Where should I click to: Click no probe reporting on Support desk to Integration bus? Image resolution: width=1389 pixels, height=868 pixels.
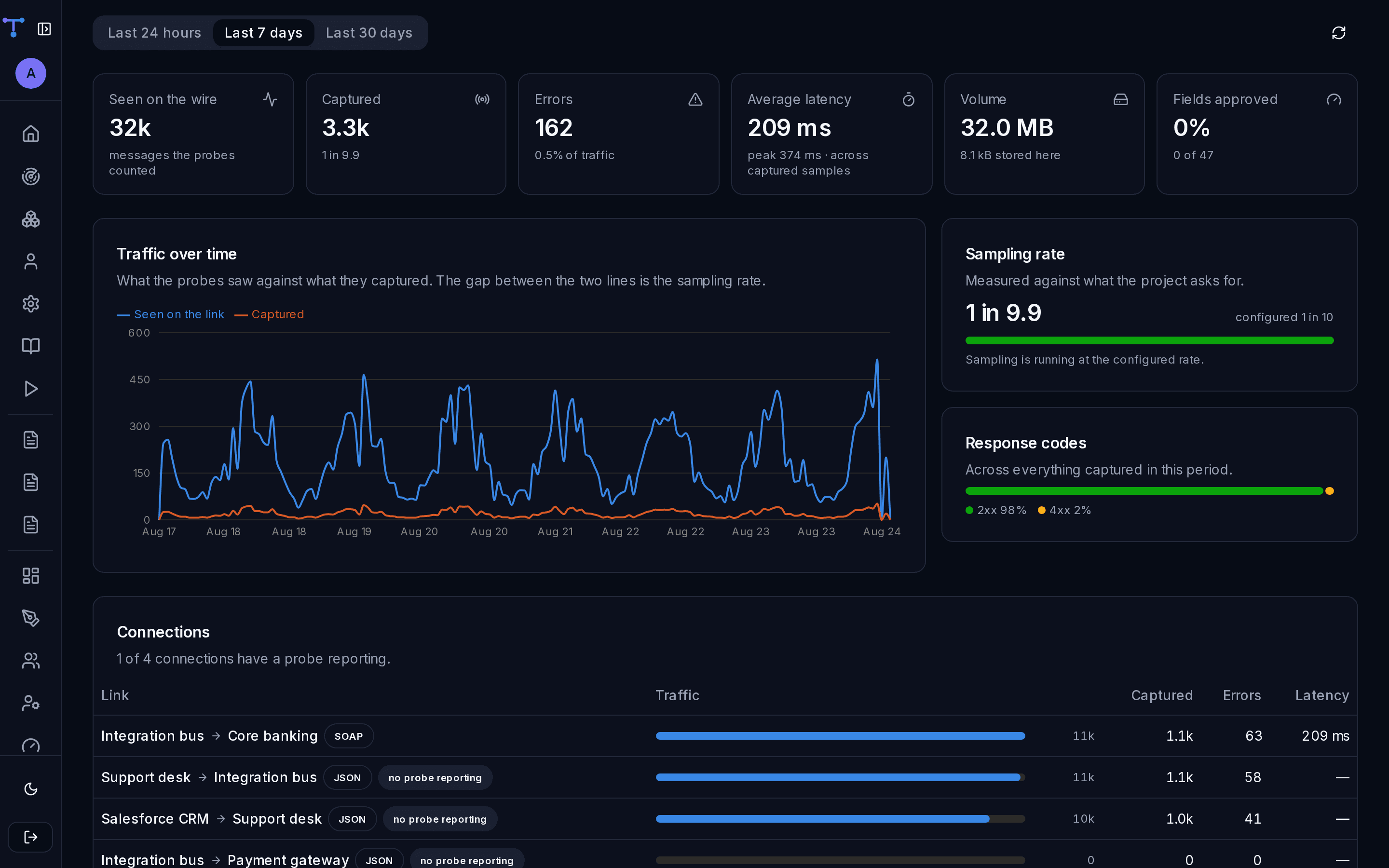pos(435,777)
